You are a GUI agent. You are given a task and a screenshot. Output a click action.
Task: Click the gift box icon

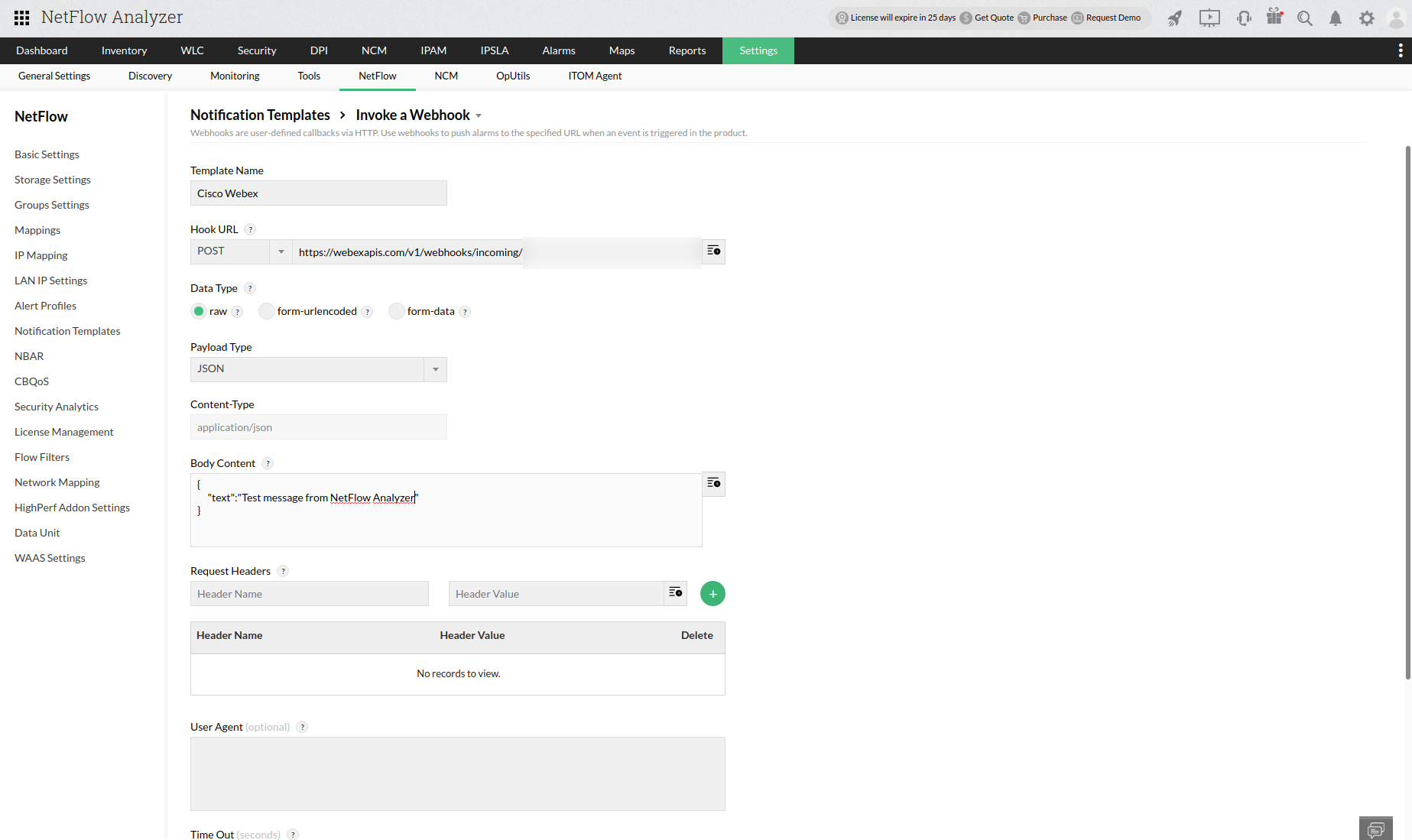[x=1274, y=17]
